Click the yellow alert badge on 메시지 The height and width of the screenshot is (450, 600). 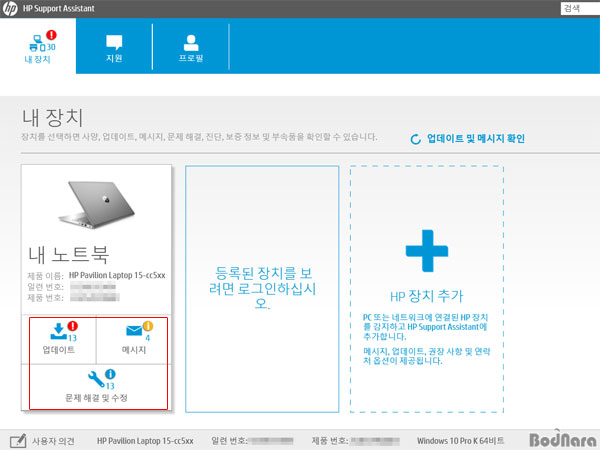coord(148,326)
